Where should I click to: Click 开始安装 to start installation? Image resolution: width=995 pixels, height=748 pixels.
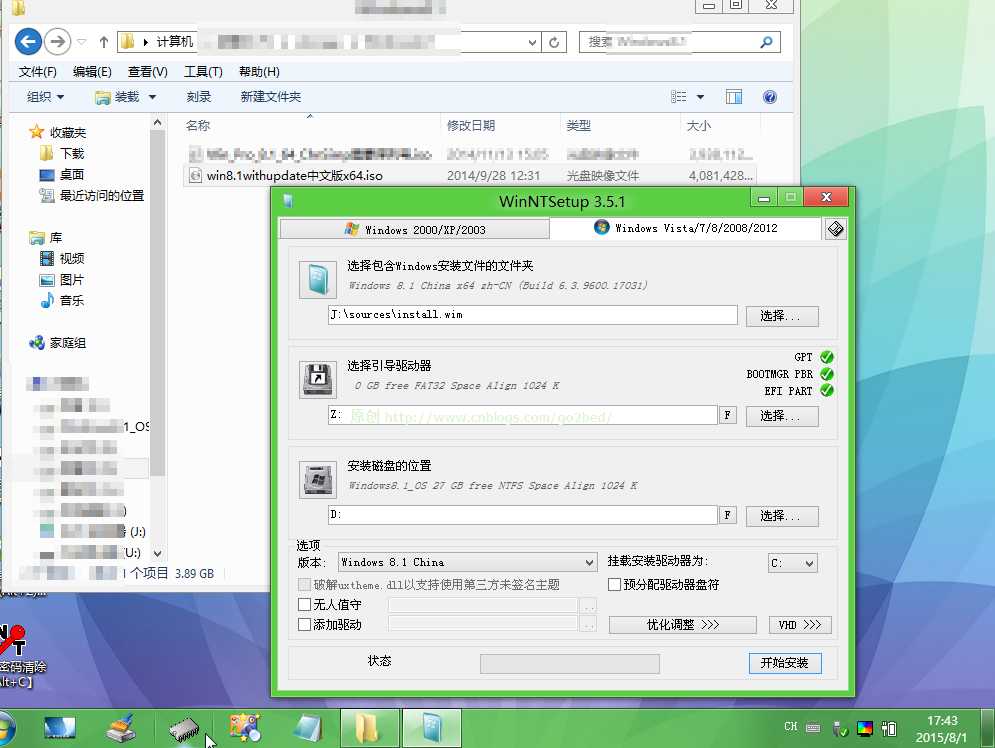785,663
